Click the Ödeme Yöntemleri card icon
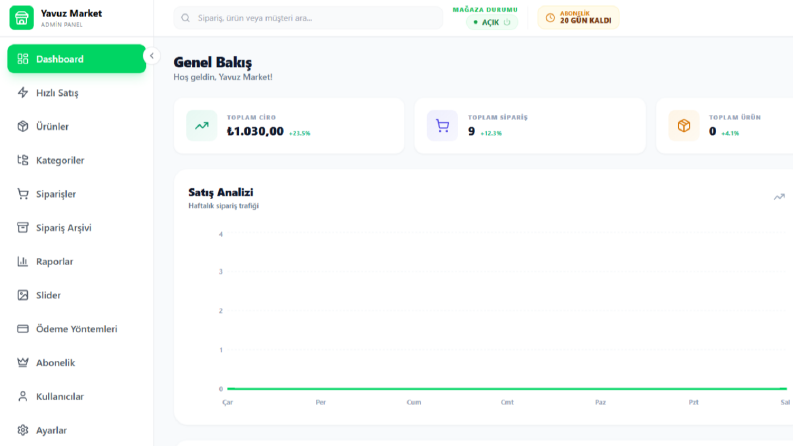The image size is (793, 446). (23, 329)
